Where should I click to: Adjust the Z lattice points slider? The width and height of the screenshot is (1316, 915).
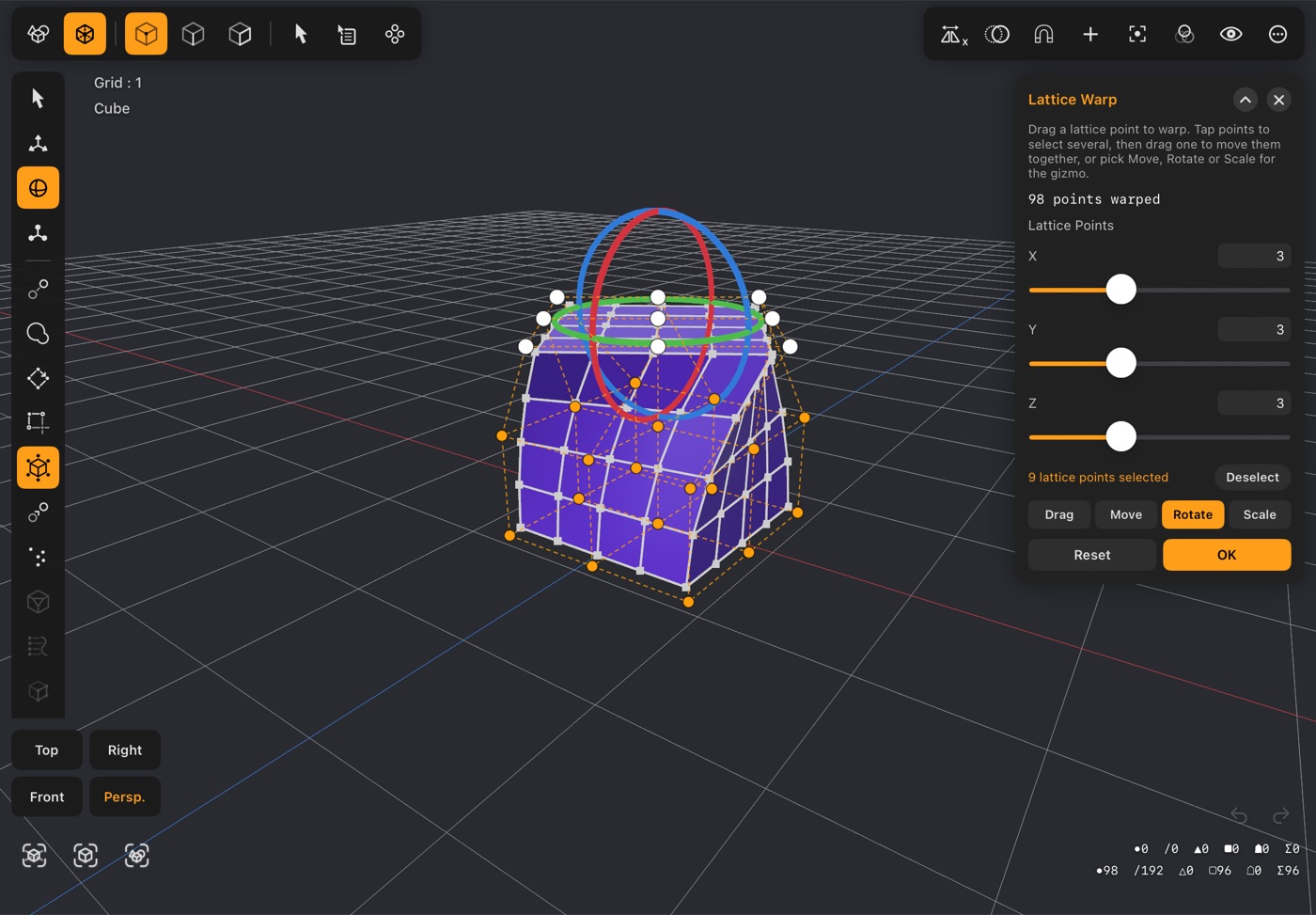[x=1120, y=436]
